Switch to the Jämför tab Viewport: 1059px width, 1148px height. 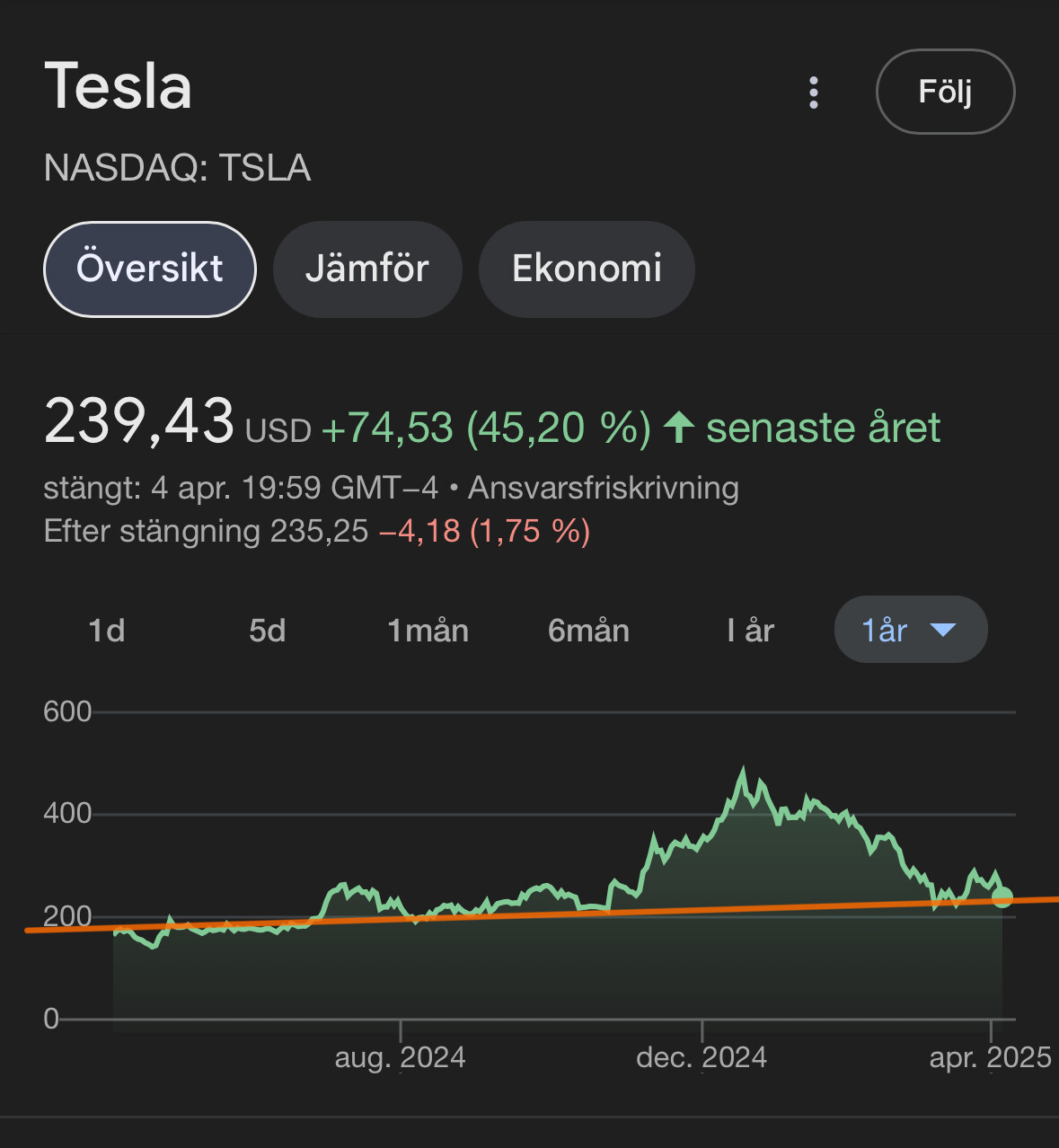coord(367,269)
